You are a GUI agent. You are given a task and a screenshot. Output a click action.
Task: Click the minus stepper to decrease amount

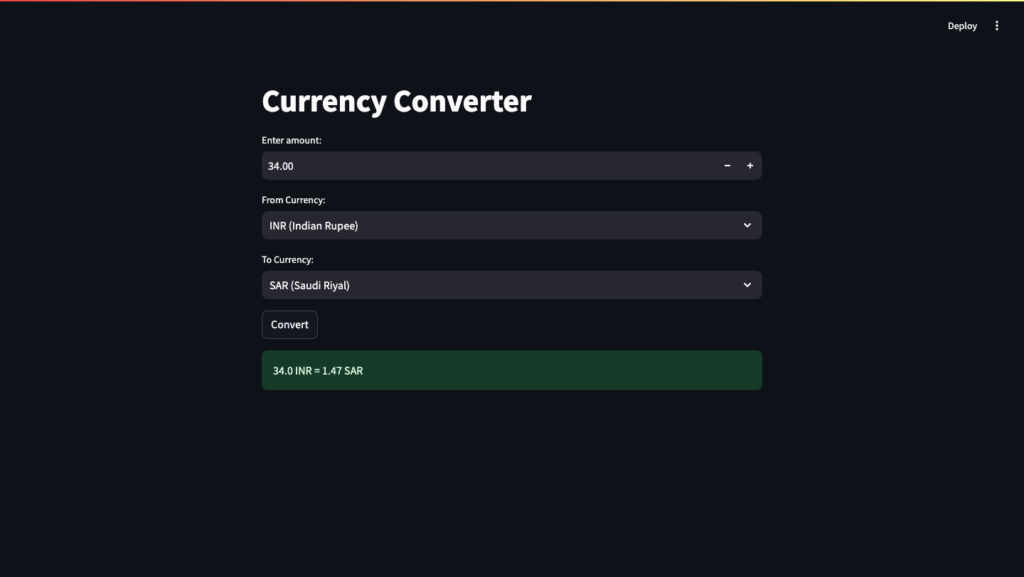pos(727,165)
